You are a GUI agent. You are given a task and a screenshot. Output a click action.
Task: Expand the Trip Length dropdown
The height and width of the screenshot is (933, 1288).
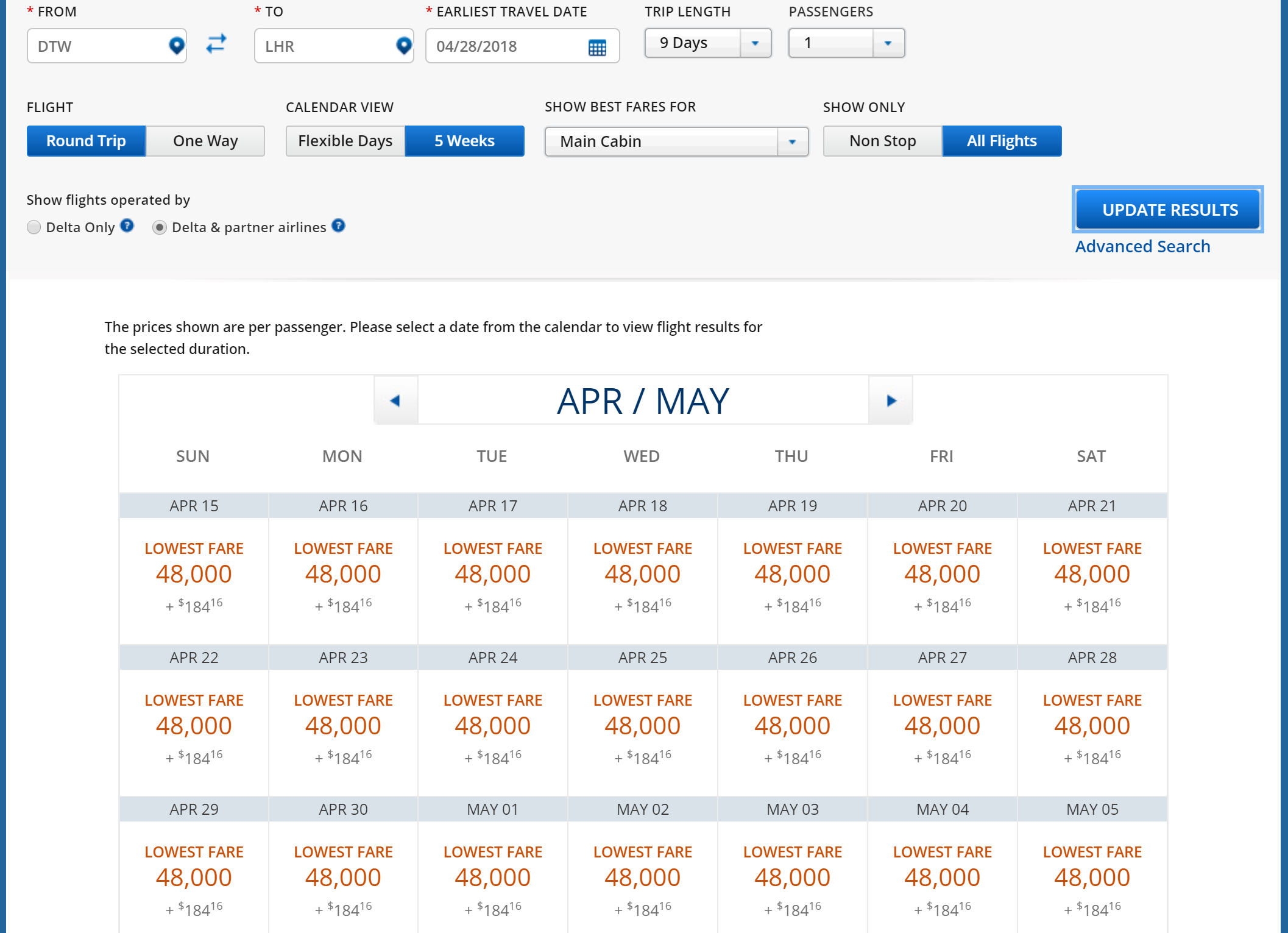point(755,43)
